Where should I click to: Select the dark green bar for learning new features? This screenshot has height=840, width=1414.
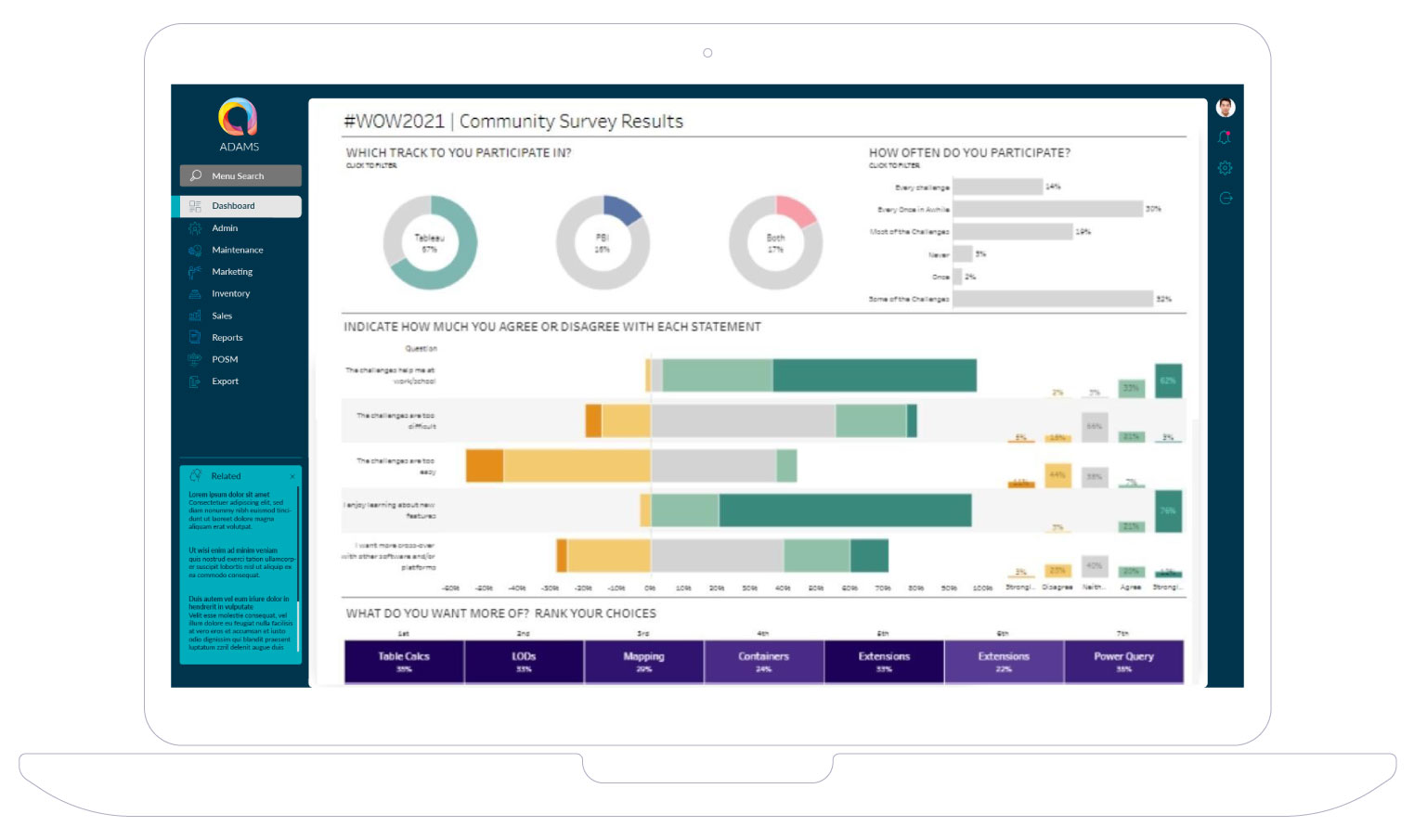(x=845, y=510)
